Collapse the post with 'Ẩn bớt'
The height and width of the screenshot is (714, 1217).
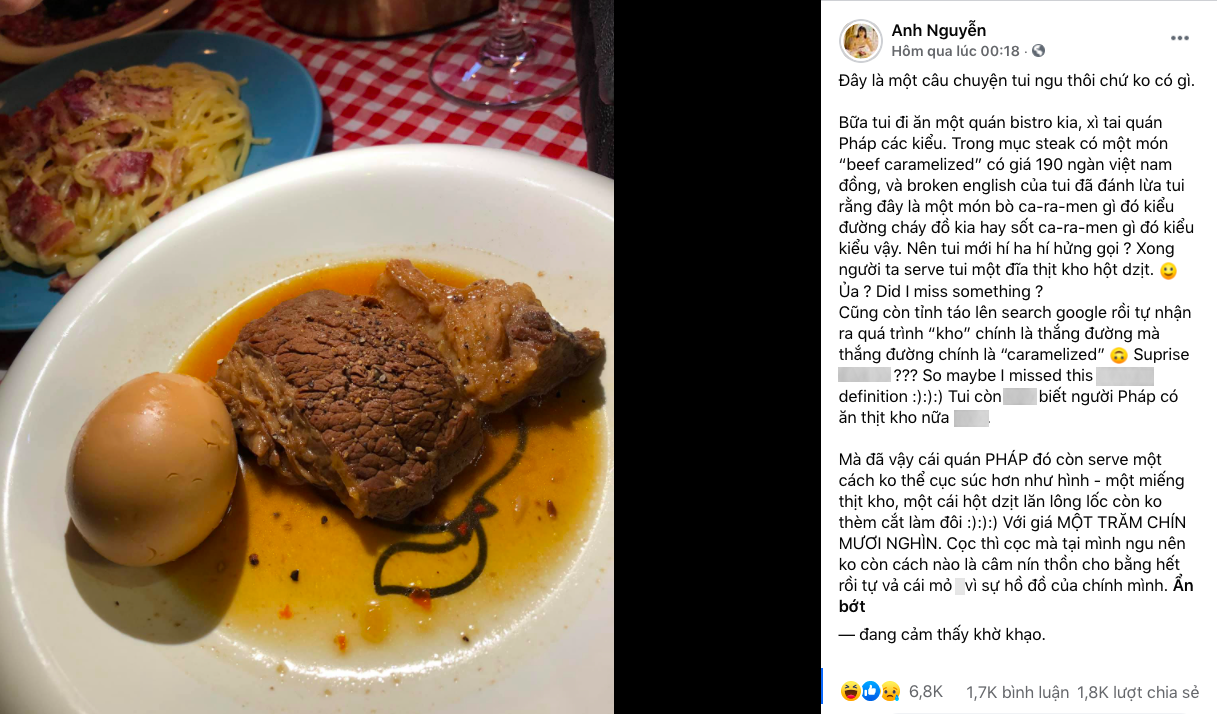[1013, 596]
